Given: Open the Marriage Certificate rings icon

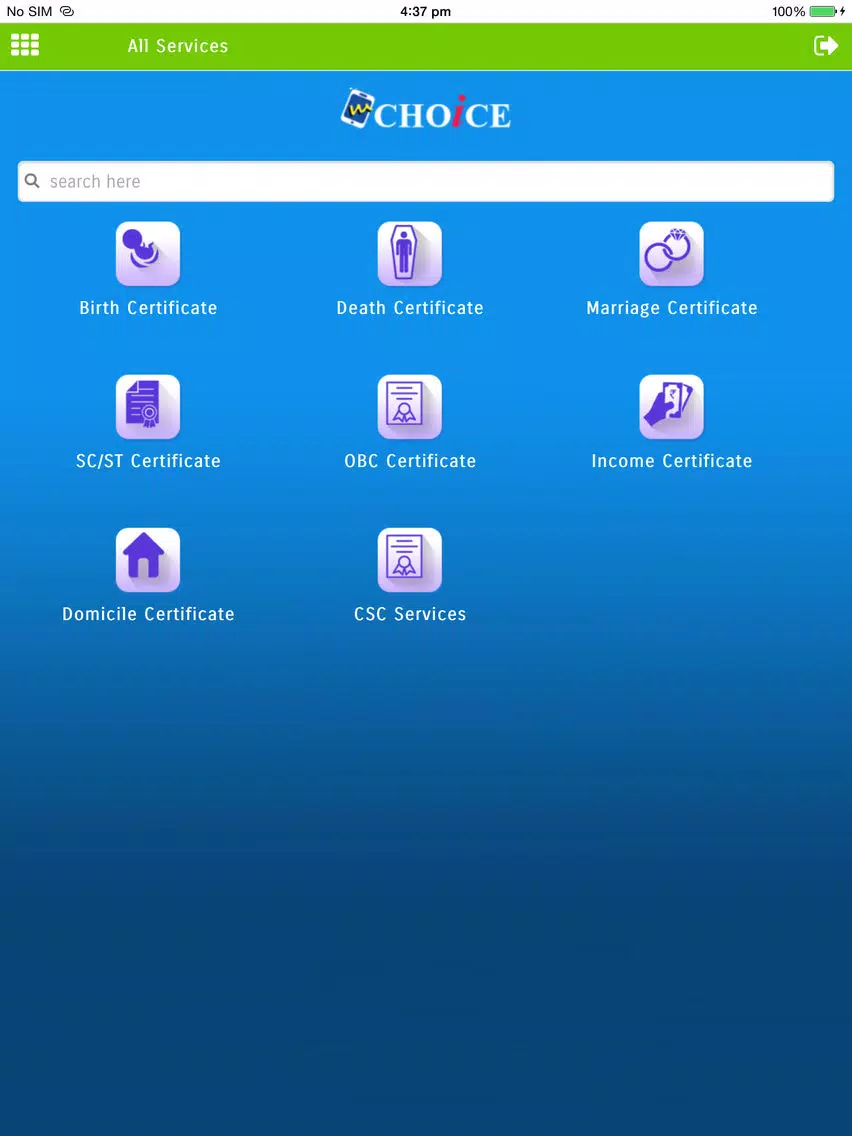Looking at the screenshot, I should tap(671, 254).
